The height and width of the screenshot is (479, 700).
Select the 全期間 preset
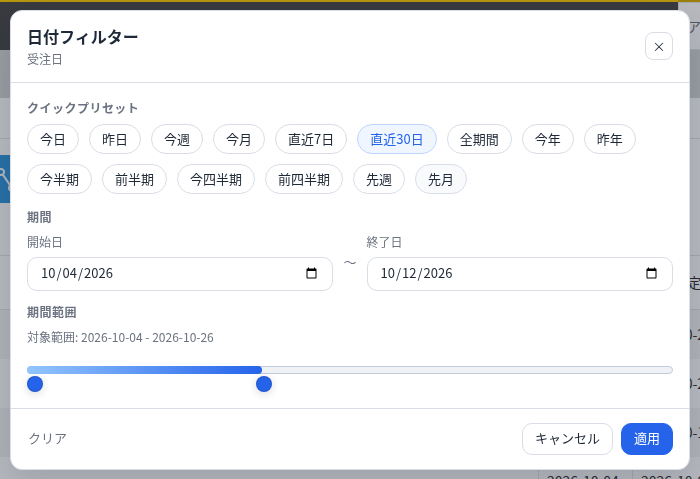479,139
